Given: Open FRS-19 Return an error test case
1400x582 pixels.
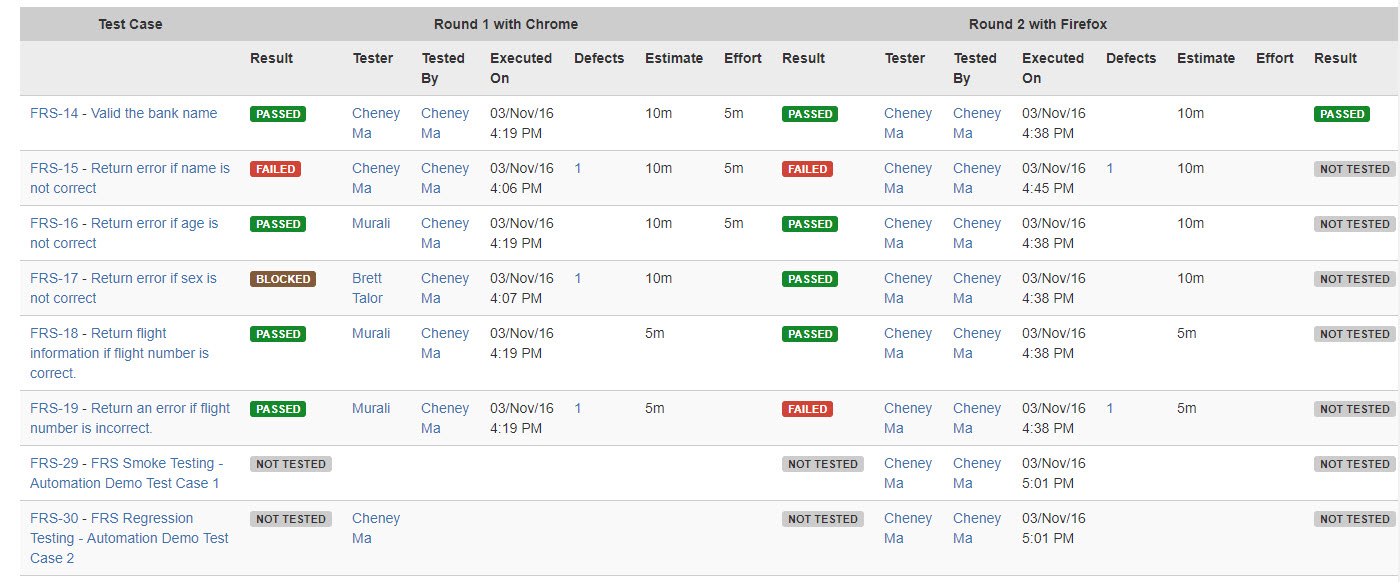Looking at the screenshot, I should click(x=129, y=408).
